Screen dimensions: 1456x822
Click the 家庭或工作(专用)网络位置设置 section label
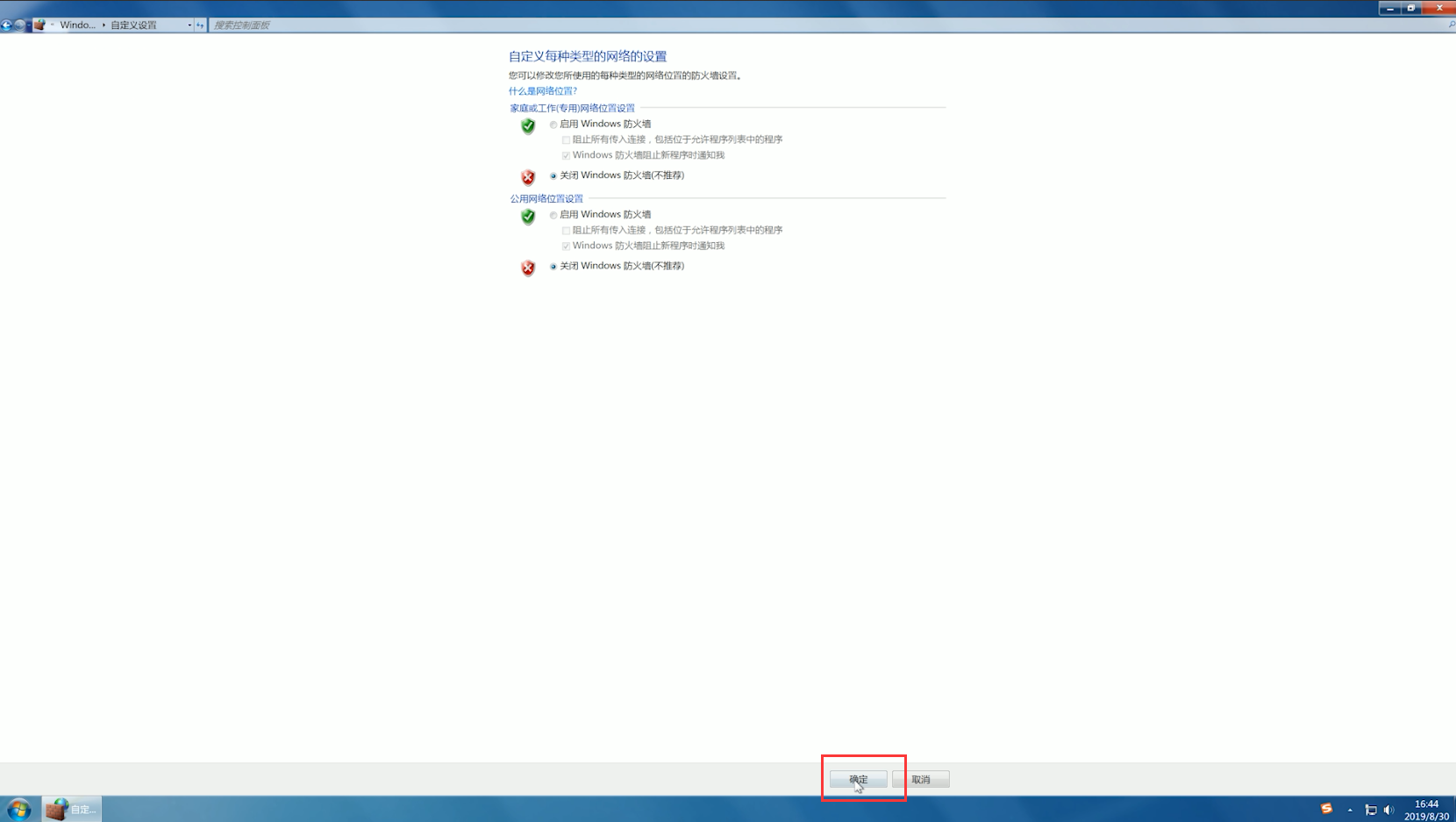click(x=572, y=108)
